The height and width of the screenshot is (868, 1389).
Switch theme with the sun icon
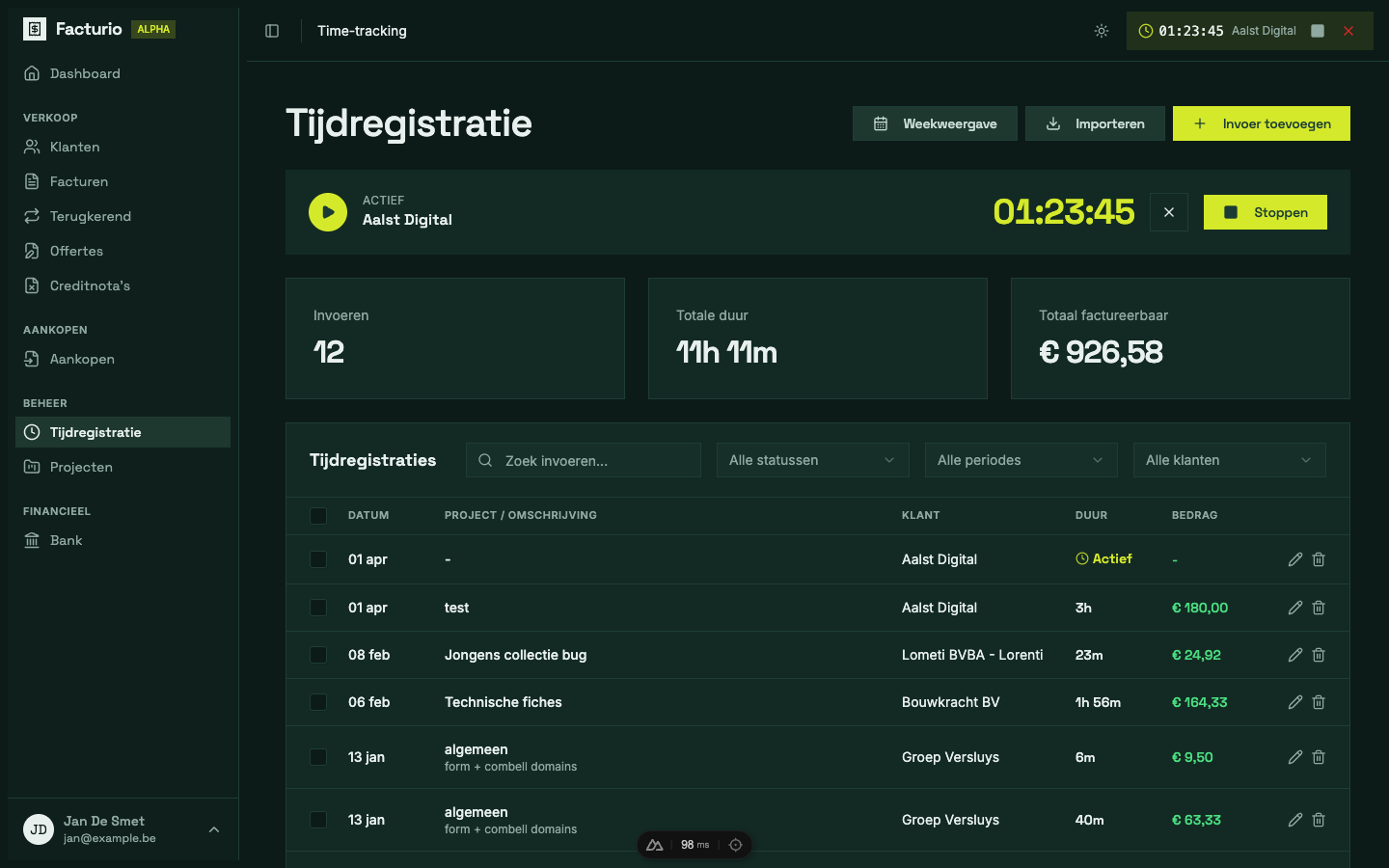click(1102, 31)
